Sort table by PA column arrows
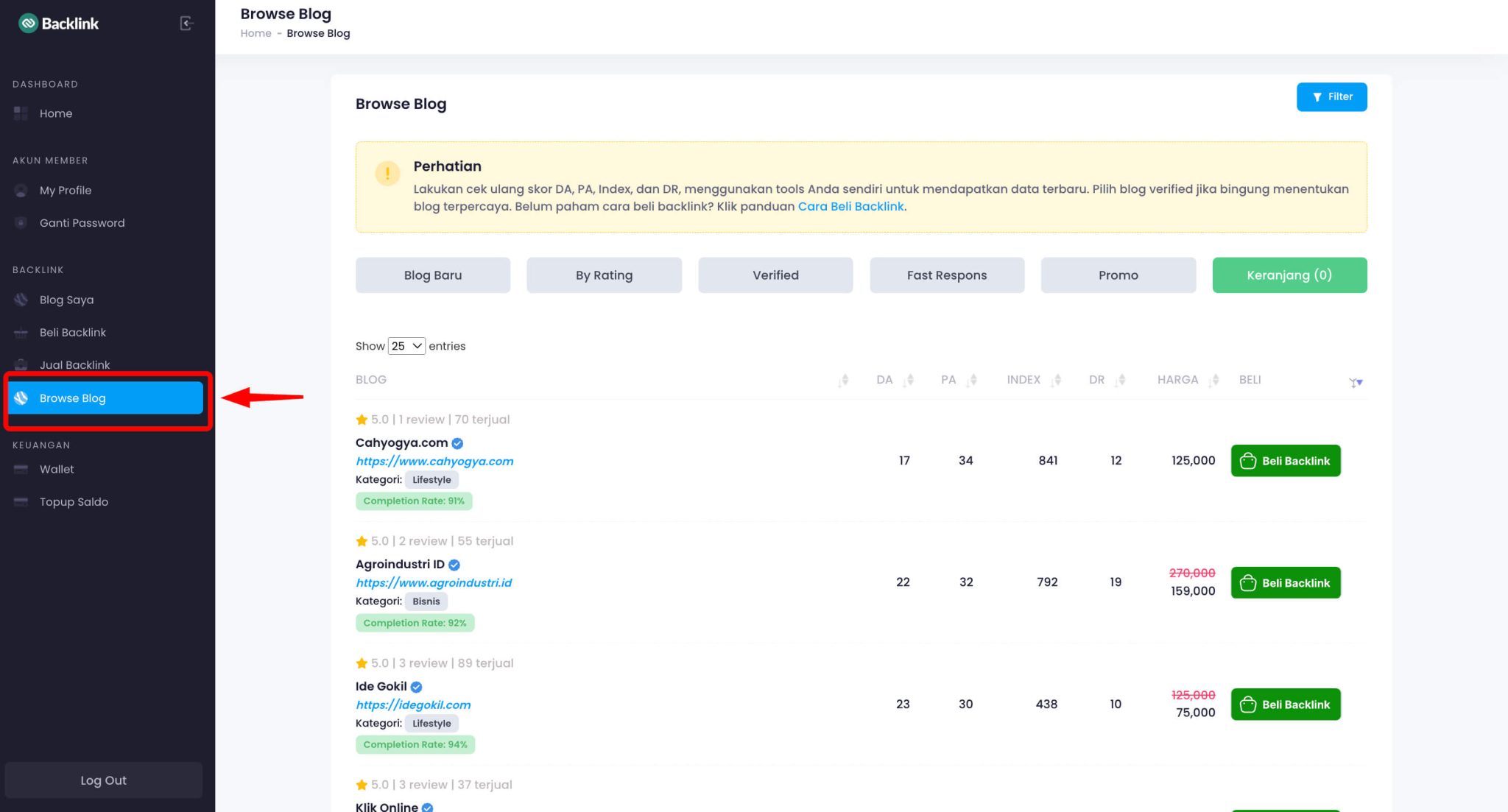The image size is (1508, 812). coord(973,380)
